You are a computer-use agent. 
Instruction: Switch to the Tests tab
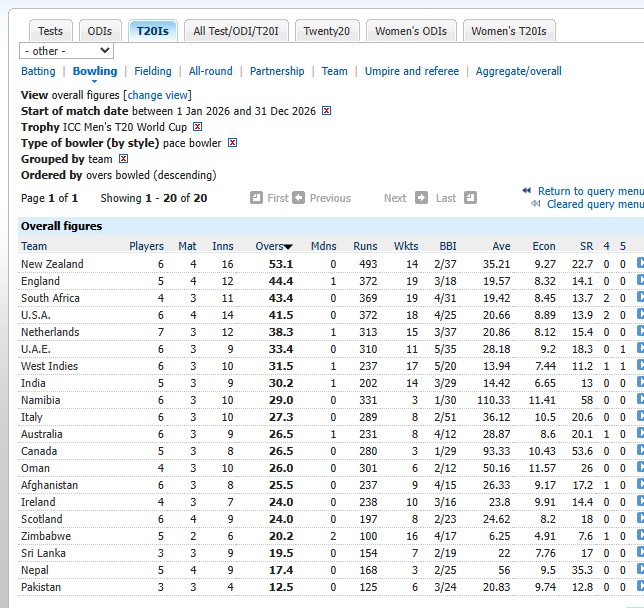pos(50,31)
